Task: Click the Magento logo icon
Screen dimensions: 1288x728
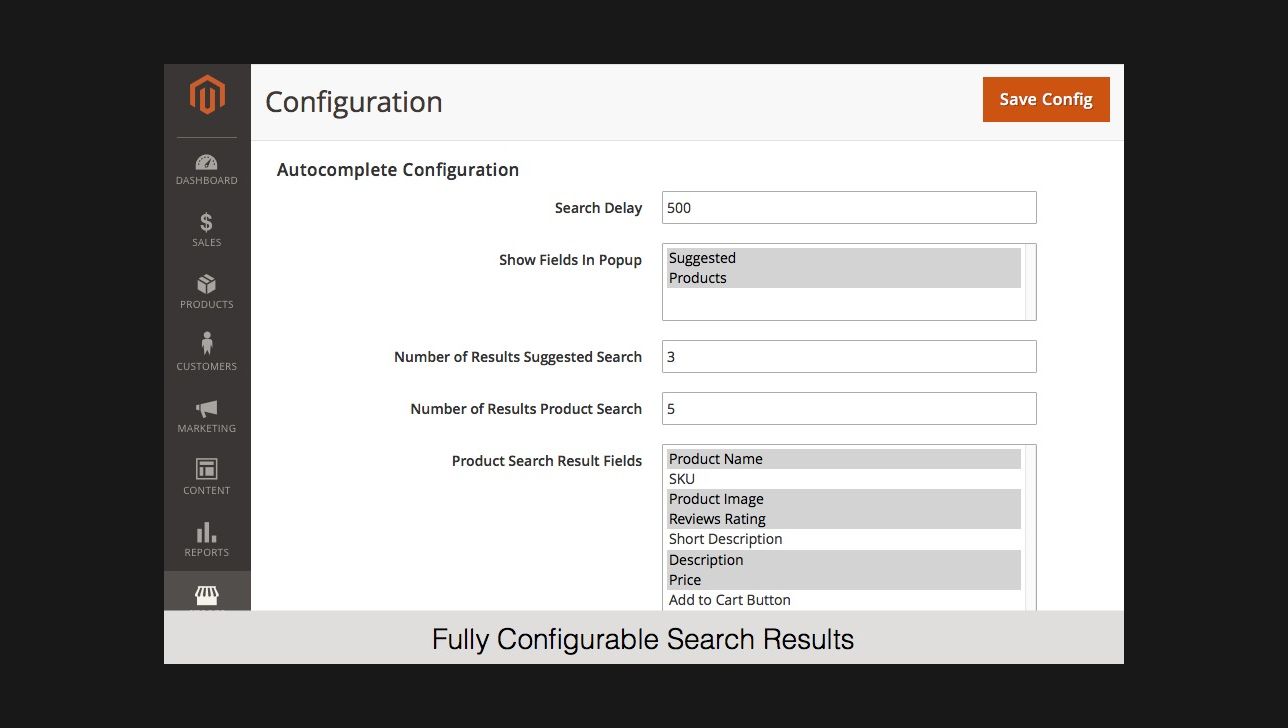Action: 207,96
